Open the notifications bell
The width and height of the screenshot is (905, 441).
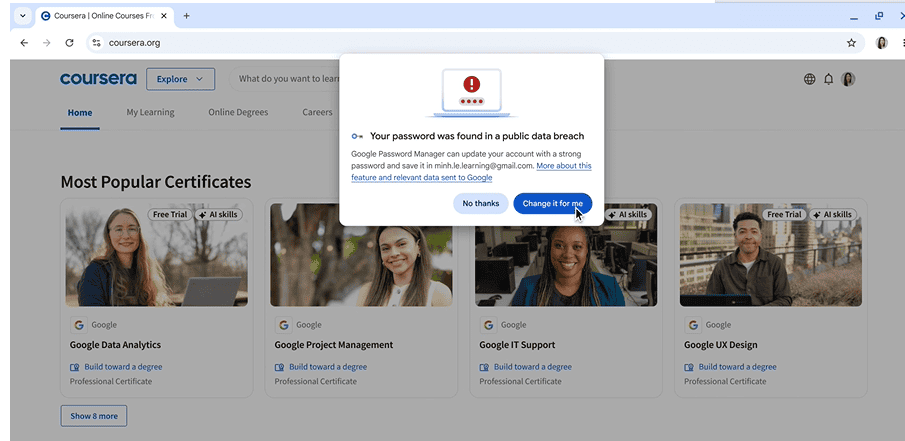tap(828, 79)
